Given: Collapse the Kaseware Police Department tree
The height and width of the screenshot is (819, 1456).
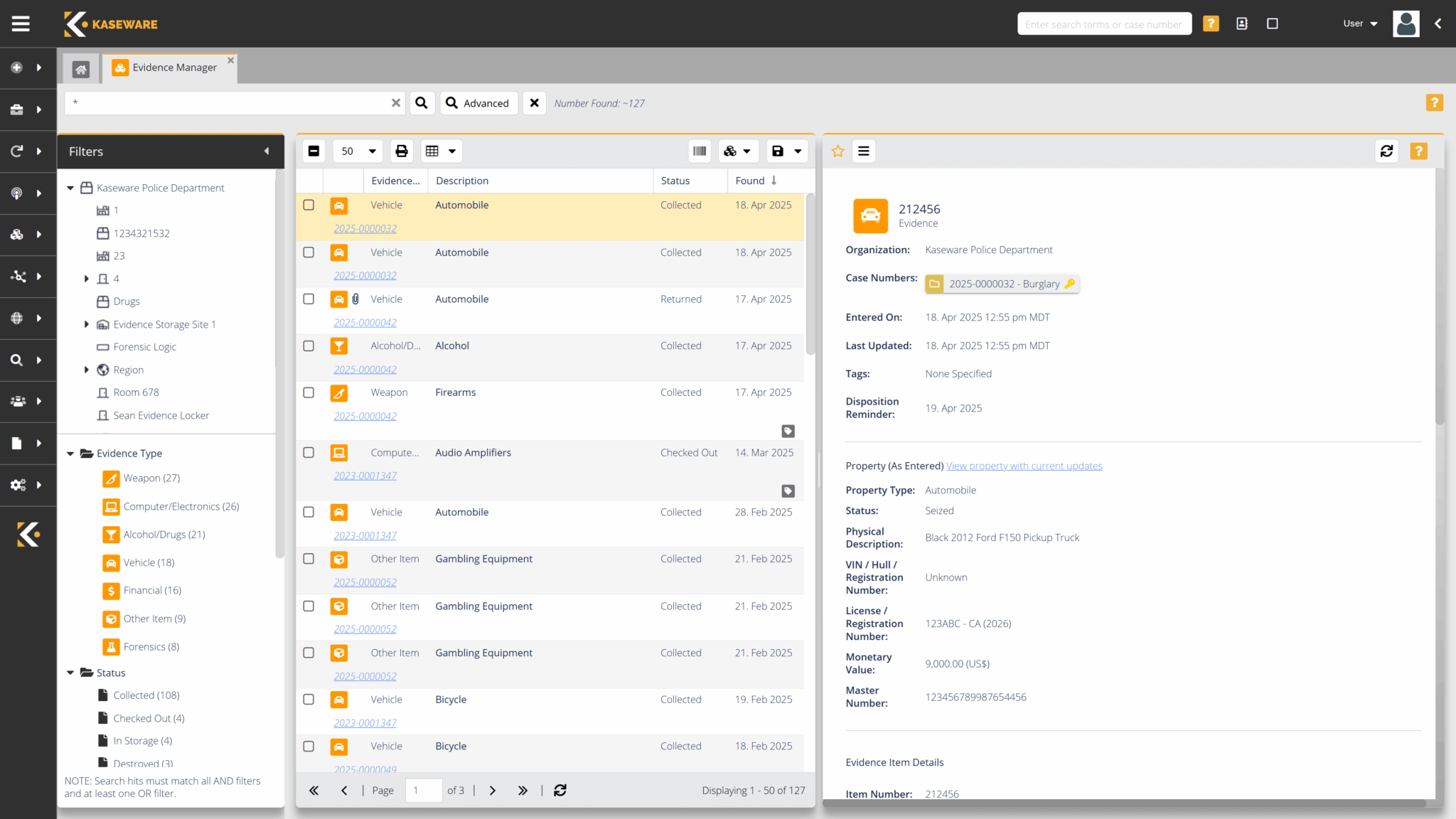Looking at the screenshot, I should pos(70,188).
